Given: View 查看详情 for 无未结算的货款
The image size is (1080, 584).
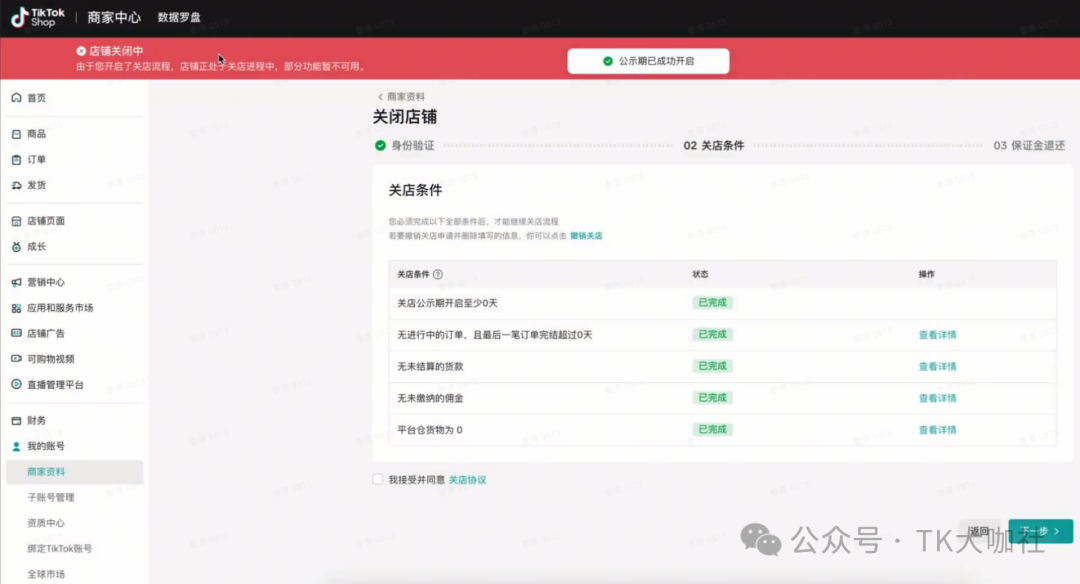Looking at the screenshot, I should coord(937,367).
